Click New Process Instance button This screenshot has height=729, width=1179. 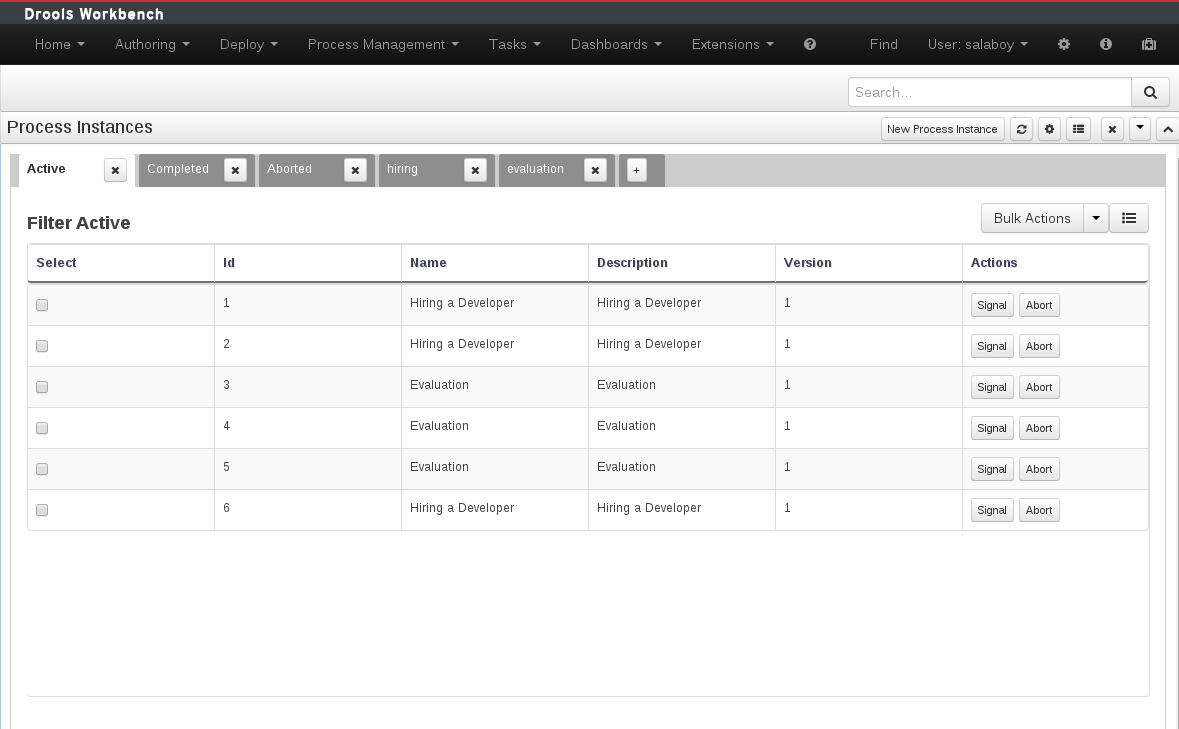[942, 129]
